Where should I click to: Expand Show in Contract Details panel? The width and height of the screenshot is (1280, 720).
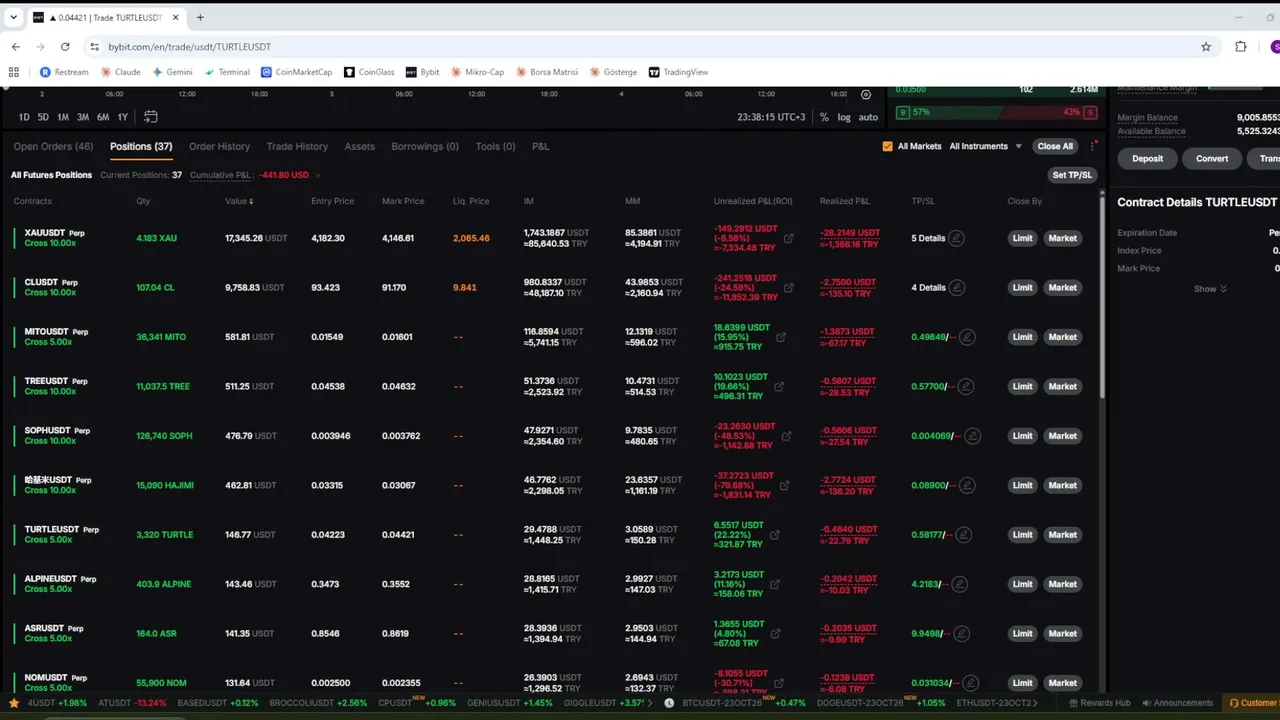coord(1210,289)
